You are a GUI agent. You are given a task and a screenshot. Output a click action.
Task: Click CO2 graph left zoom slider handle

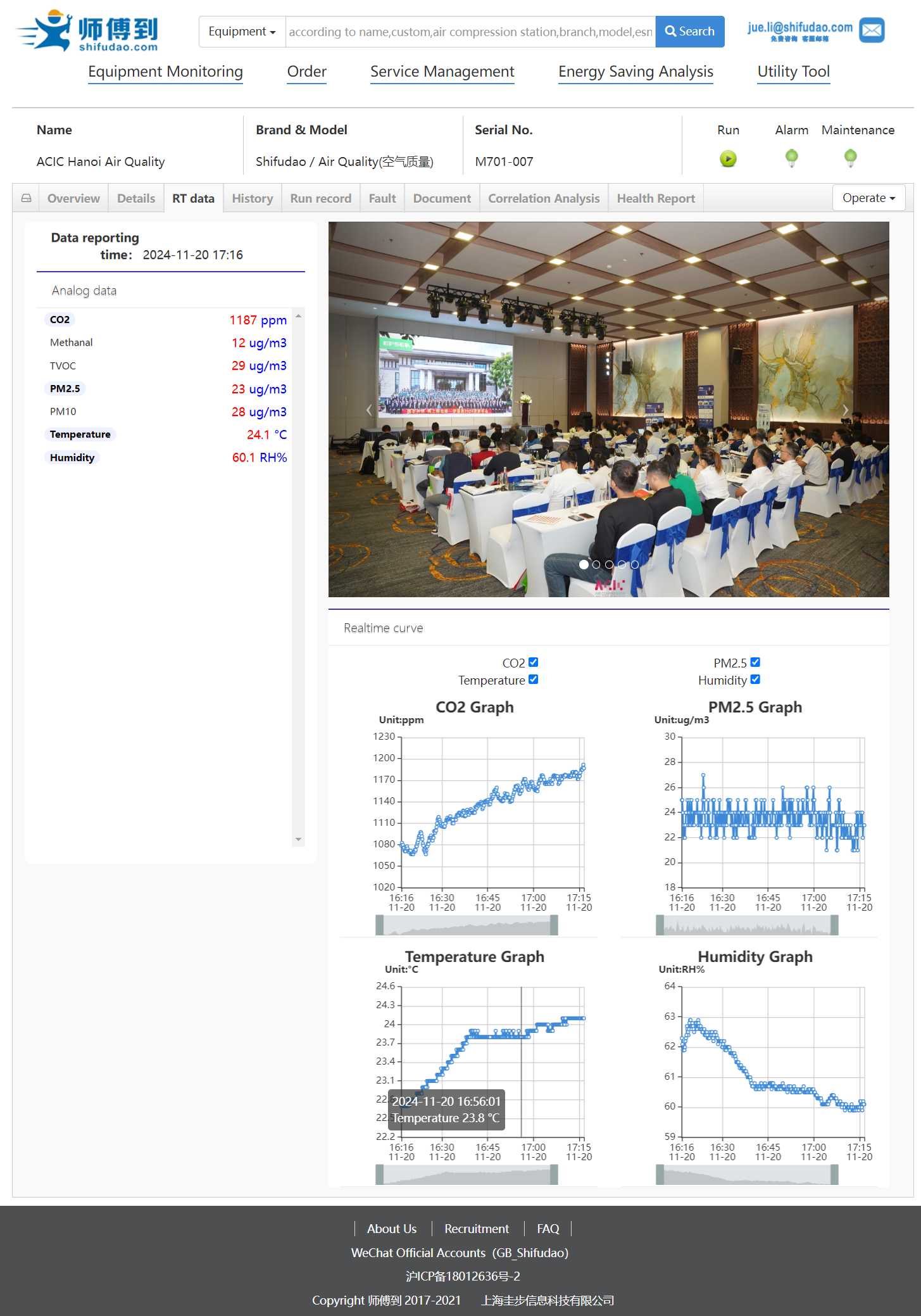pos(380,925)
